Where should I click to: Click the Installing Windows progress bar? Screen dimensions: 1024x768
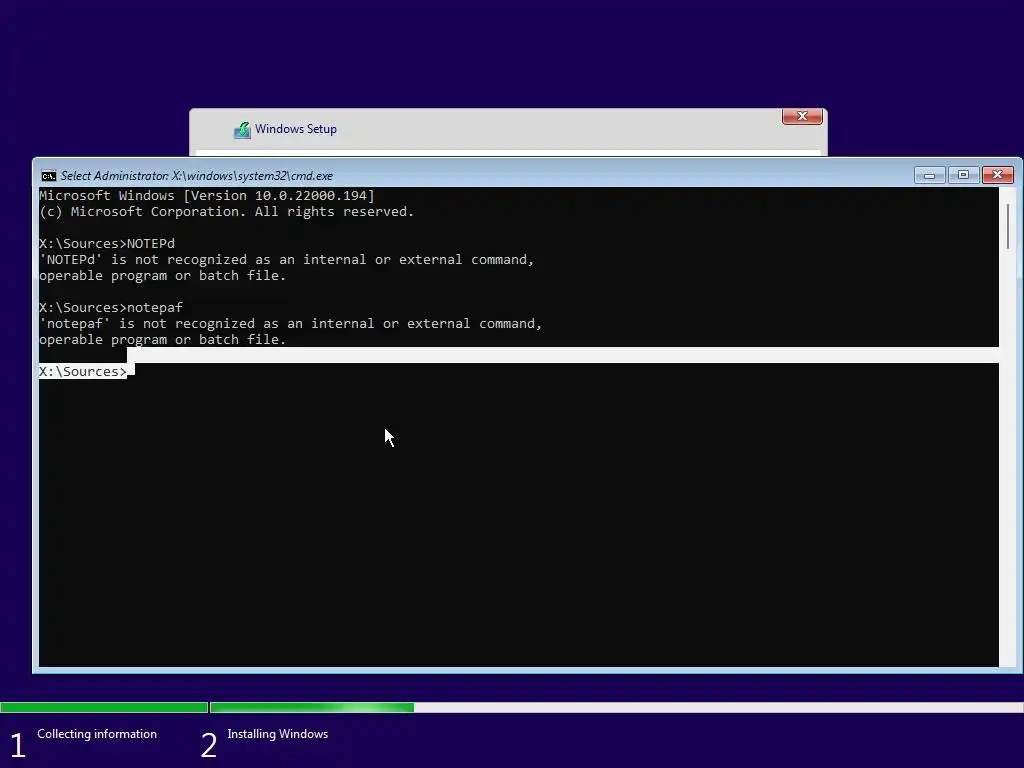(x=616, y=707)
